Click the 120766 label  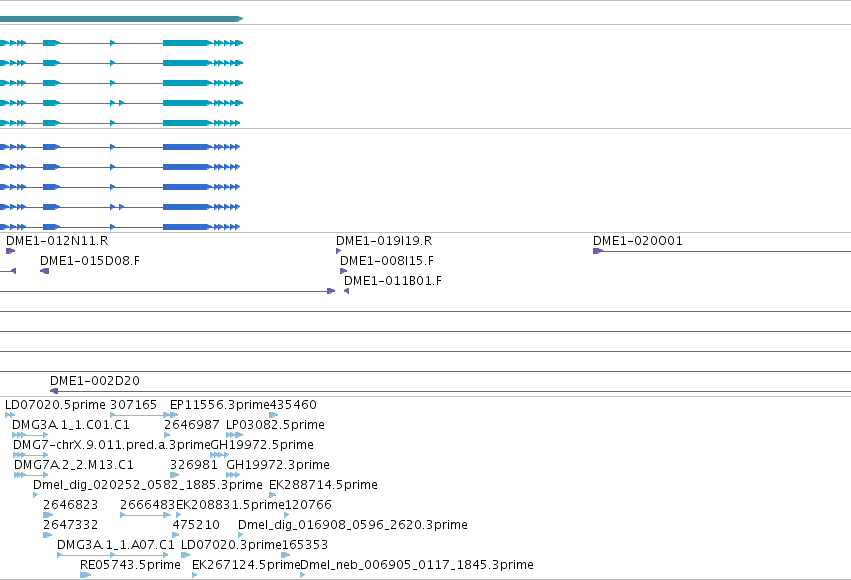[308, 505]
